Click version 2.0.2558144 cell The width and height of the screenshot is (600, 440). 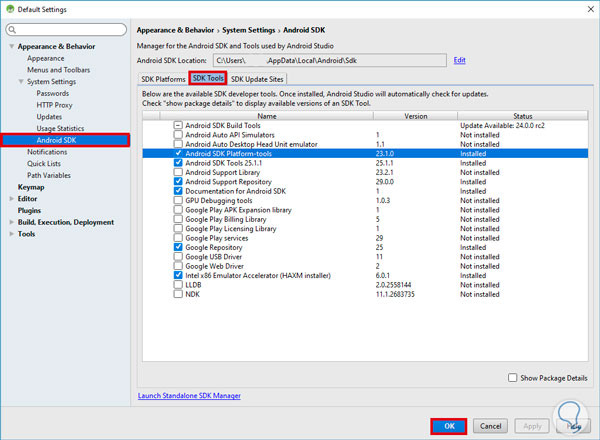(x=393, y=285)
